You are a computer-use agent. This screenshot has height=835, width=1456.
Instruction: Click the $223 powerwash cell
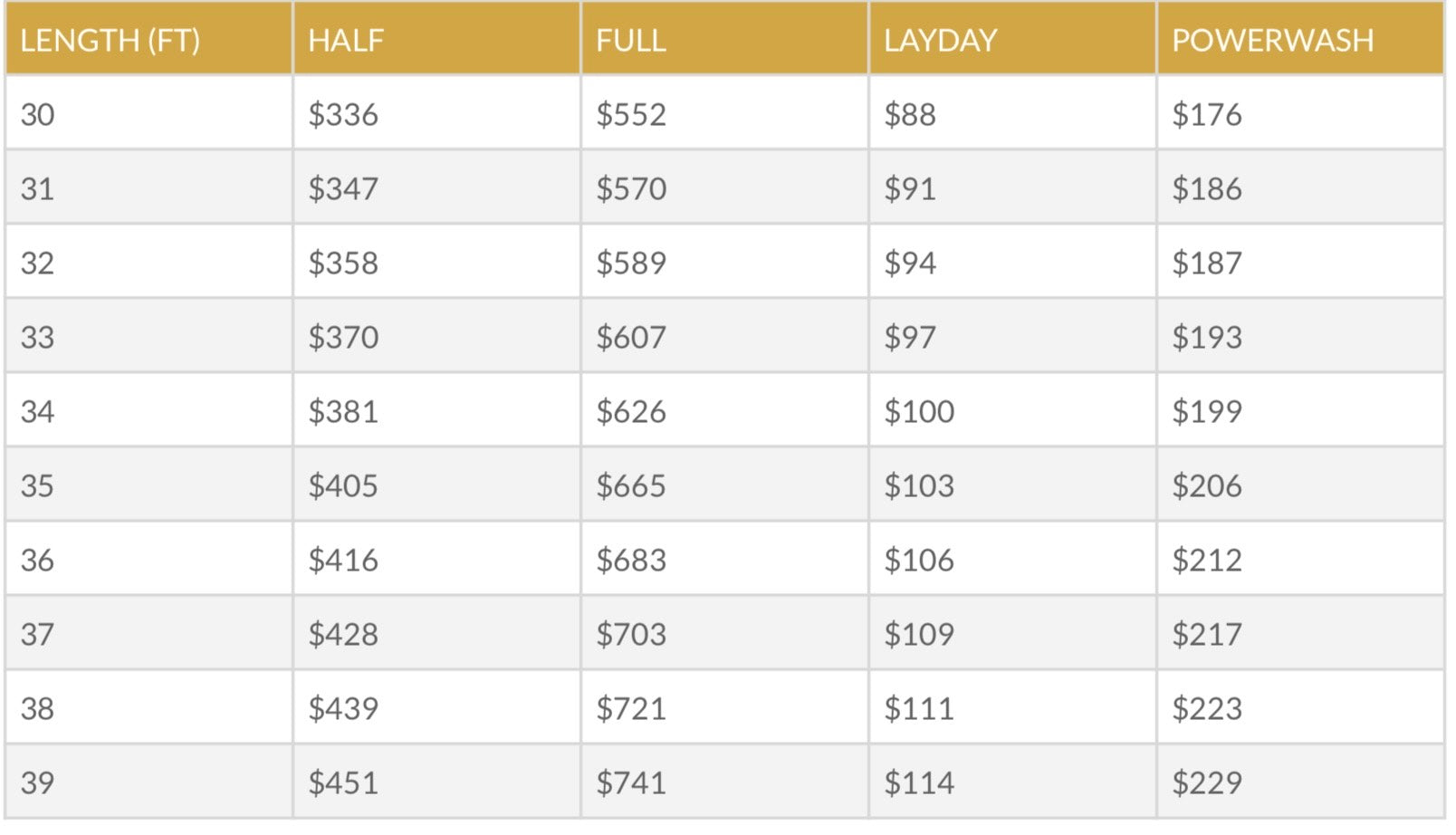1207,709
